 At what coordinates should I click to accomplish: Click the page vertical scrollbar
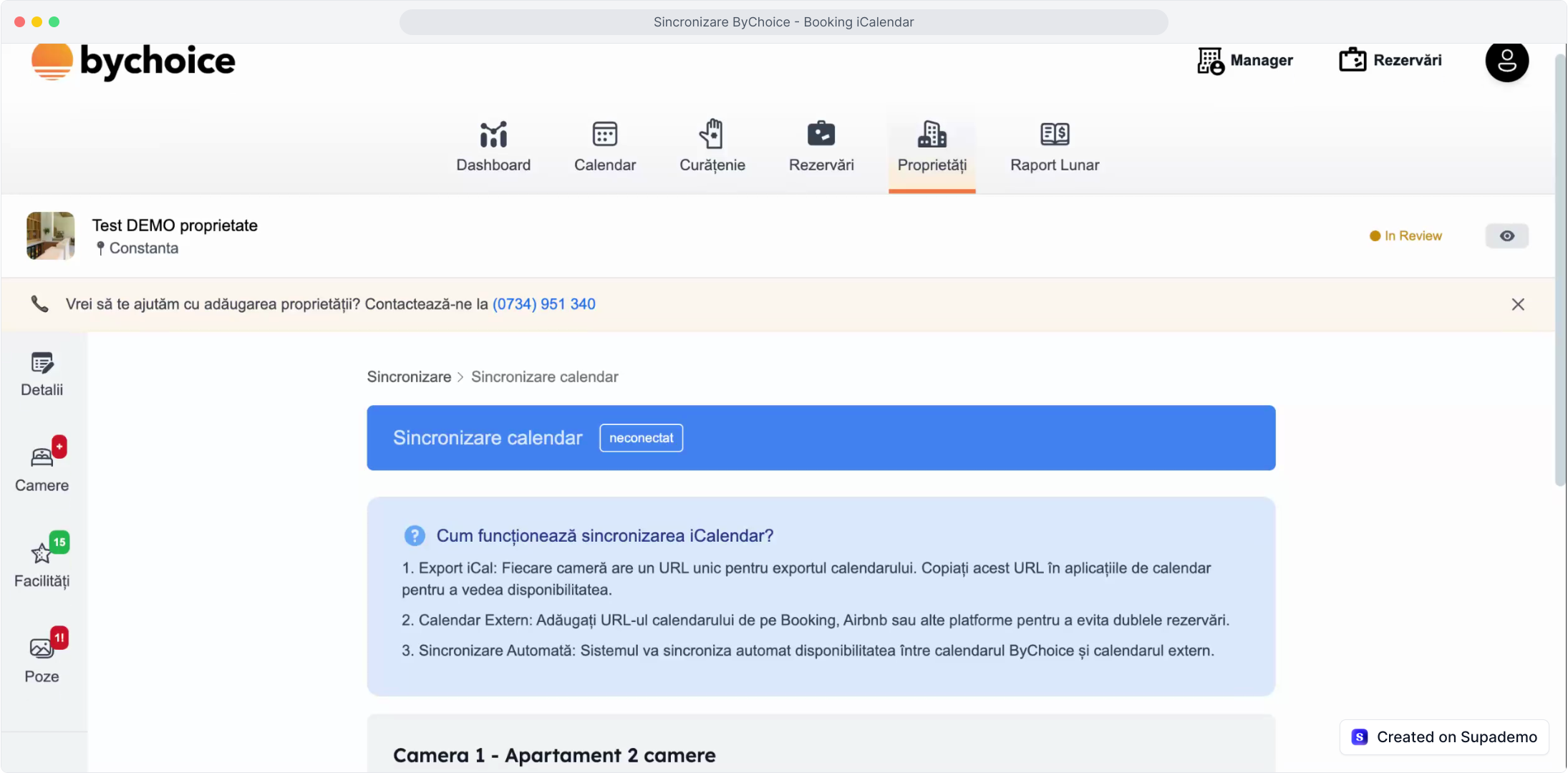point(1560,272)
